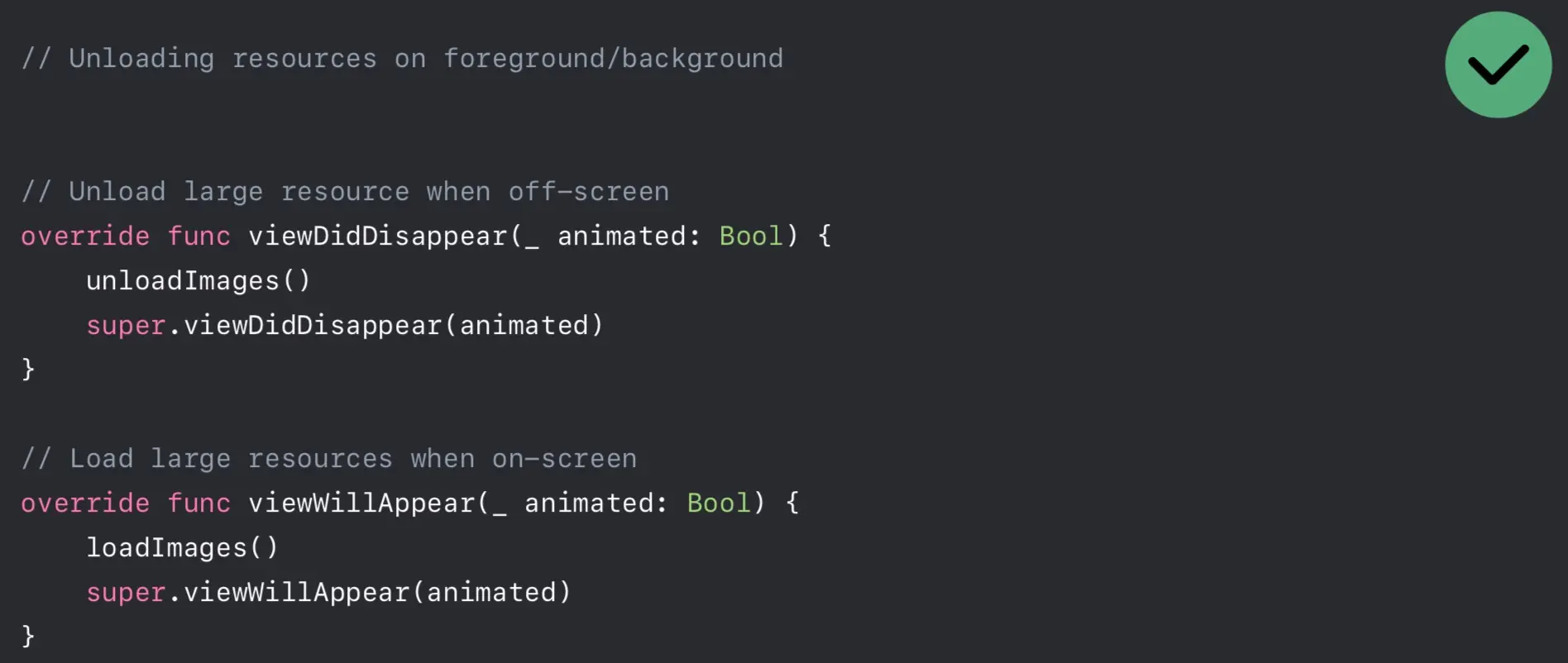Click the viewDidDisappear(animated) super call
1568x663 pixels.
pos(394,326)
